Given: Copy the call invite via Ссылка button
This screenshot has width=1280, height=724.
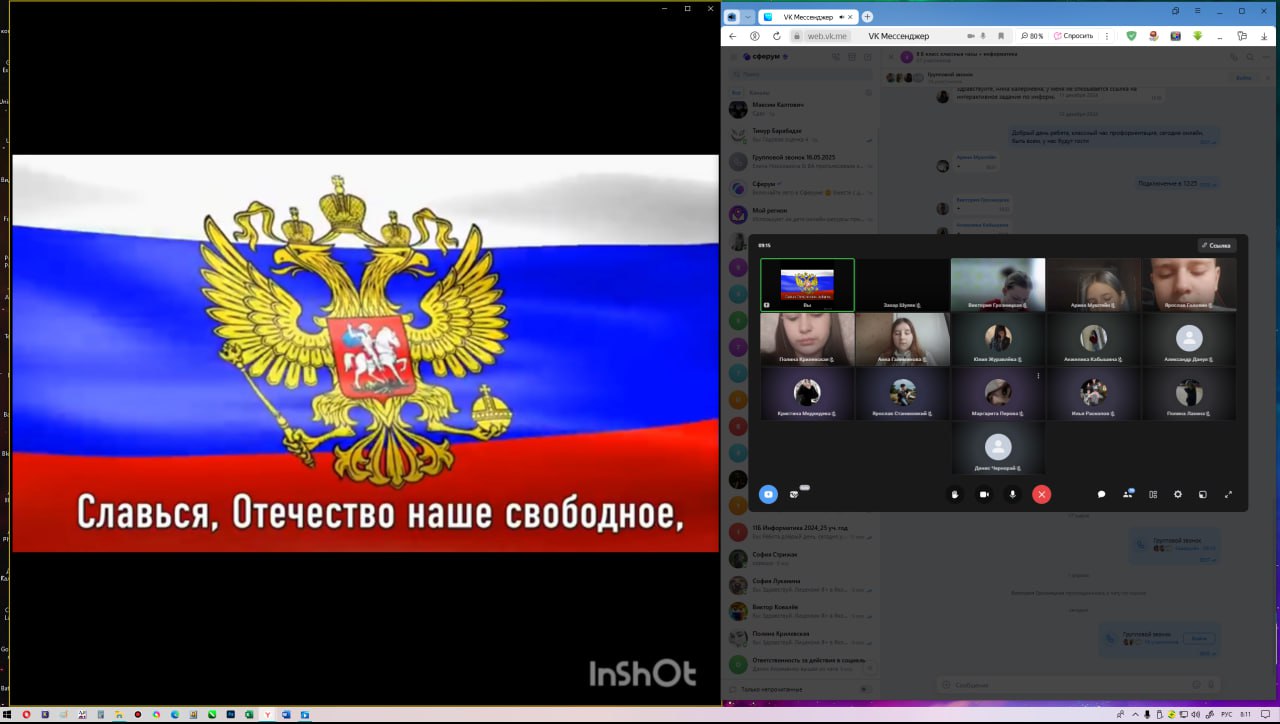Looking at the screenshot, I should (1216, 245).
